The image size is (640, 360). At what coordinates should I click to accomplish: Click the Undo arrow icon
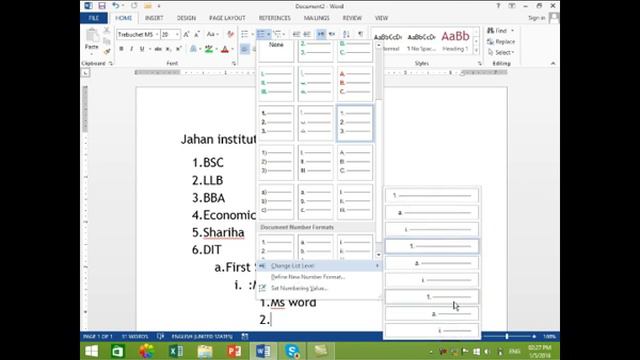point(116,6)
